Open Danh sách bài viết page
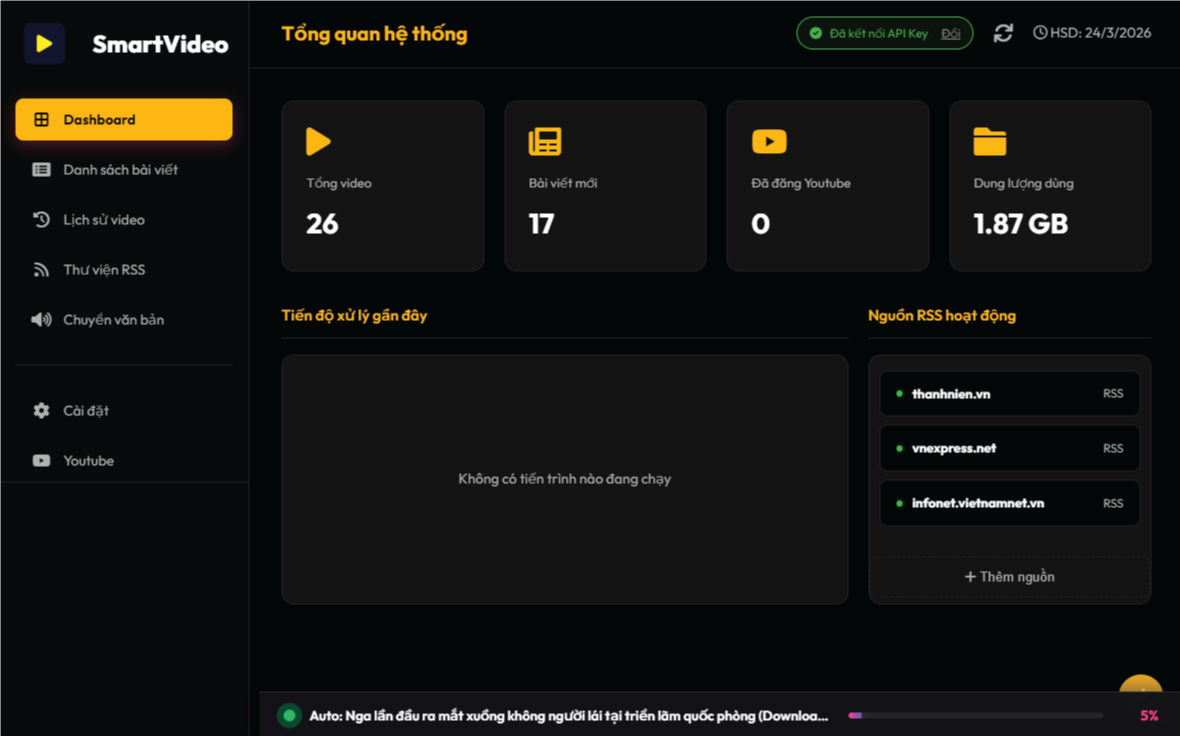Viewport: 1180px width, 736px height. pyautogui.click(x=120, y=170)
